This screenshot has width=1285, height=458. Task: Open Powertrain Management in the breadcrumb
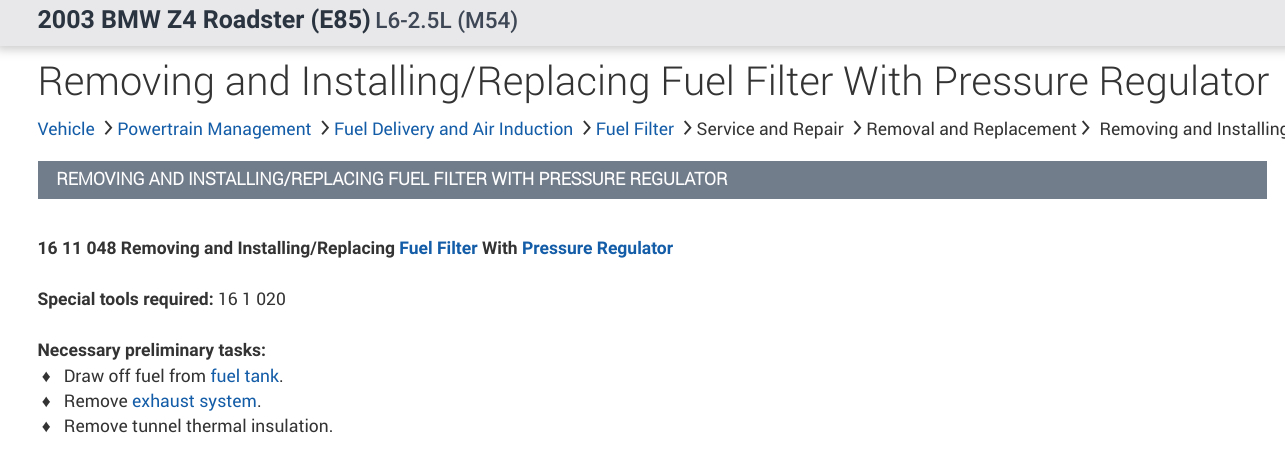point(214,129)
